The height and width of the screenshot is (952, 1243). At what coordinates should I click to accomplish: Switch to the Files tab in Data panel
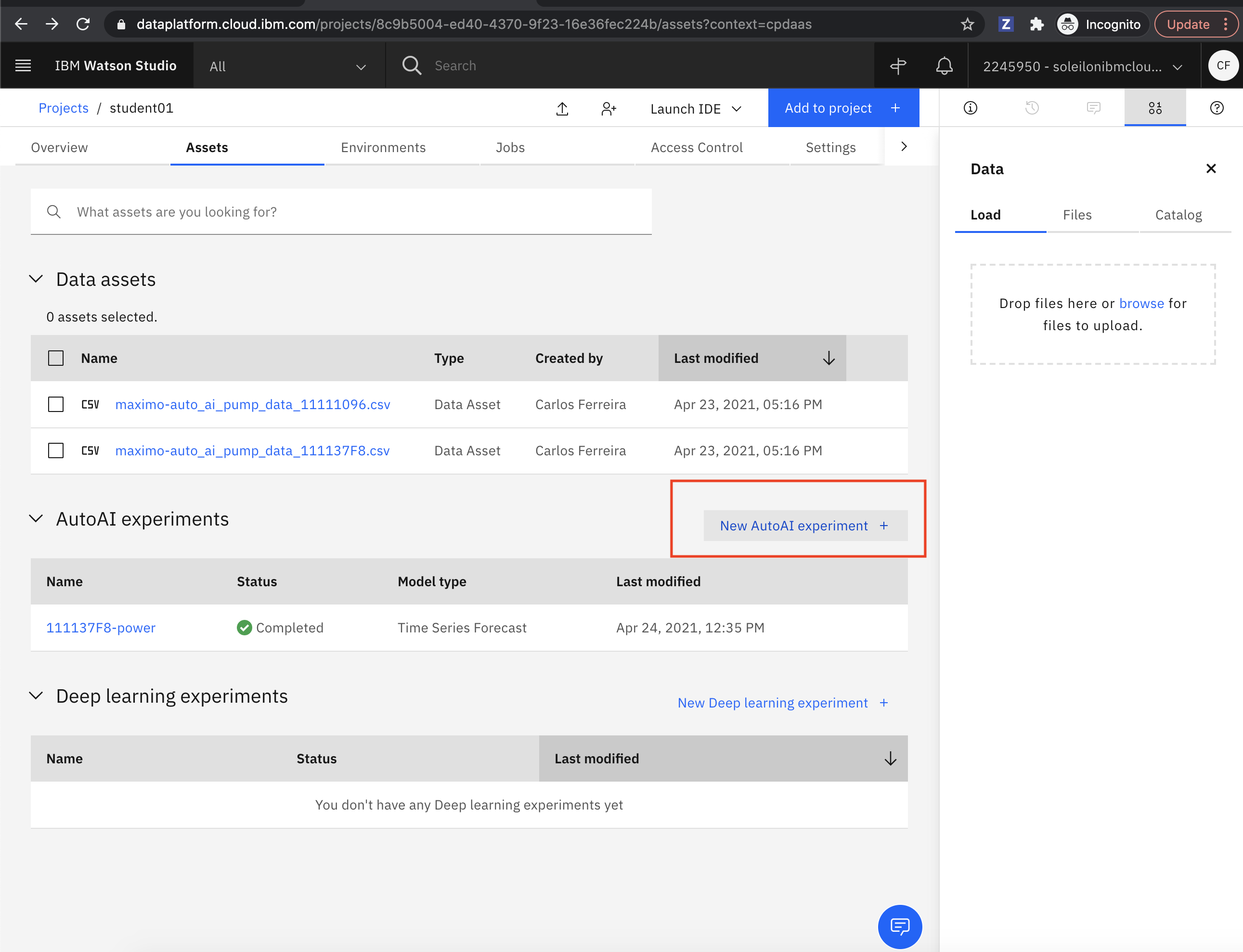pos(1078,214)
